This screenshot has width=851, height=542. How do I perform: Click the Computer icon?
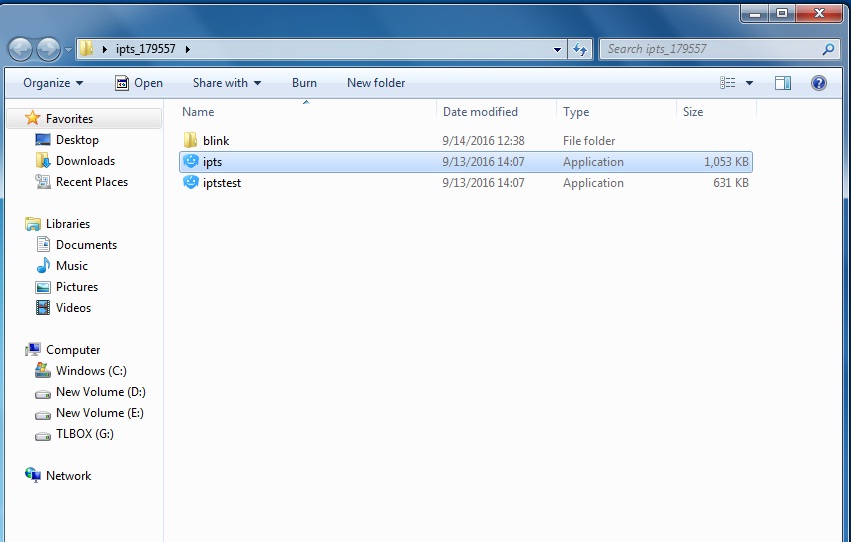tap(33, 349)
